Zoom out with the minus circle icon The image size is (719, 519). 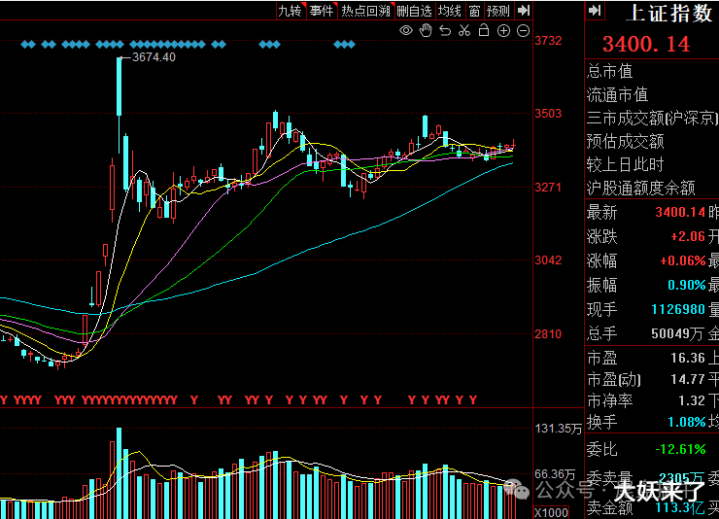pyautogui.click(x=523, y=31)
